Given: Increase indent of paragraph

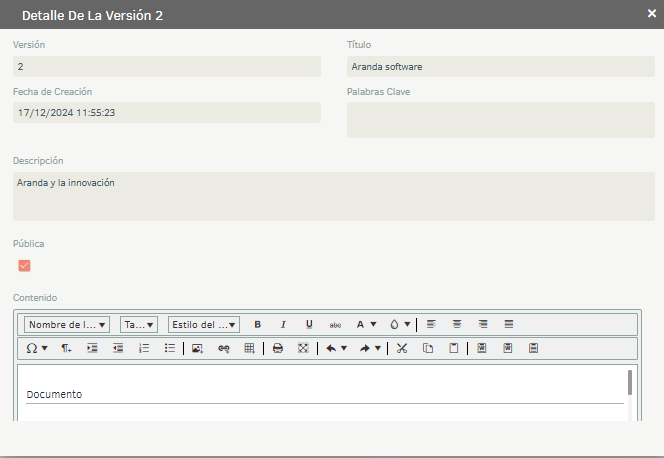Looking at the screenshot, I should pyautogui.click(x=92, y=348).
